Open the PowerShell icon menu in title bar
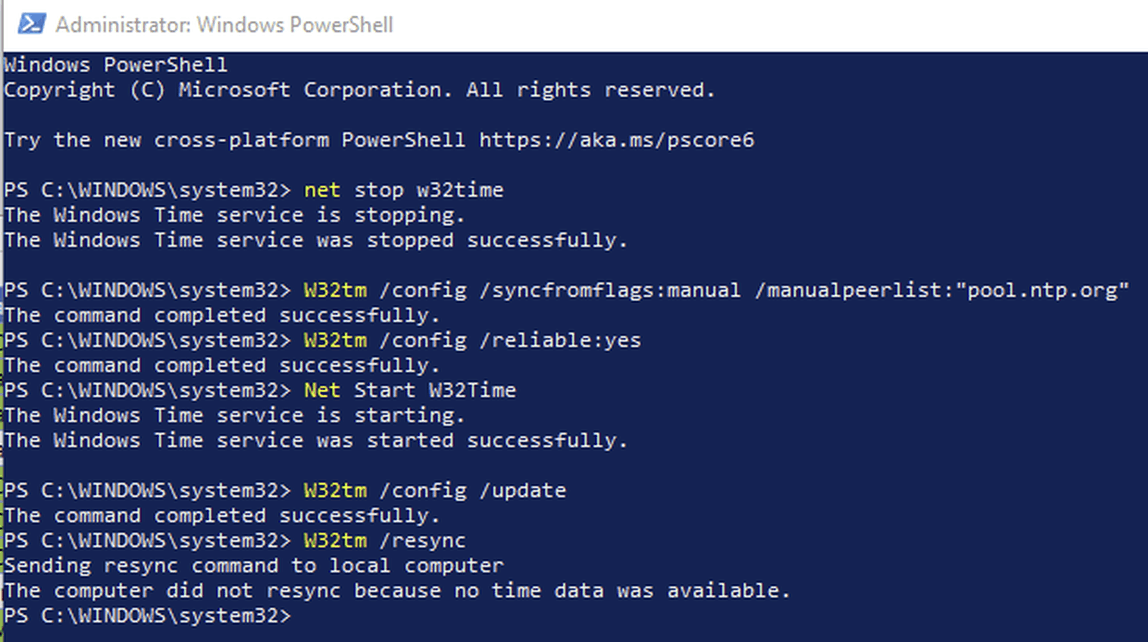The height and width of the screenshot is (642, 1148). pos(31,24)
